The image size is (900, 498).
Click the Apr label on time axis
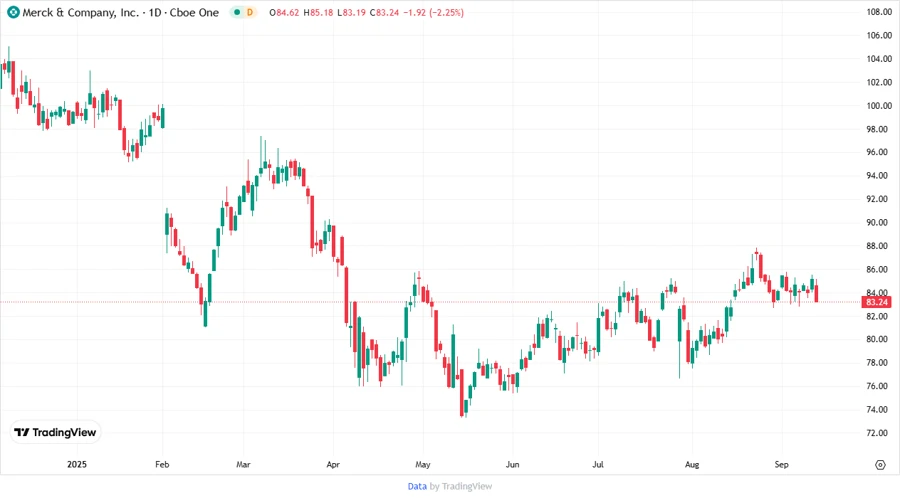click(x=333, y=464)
